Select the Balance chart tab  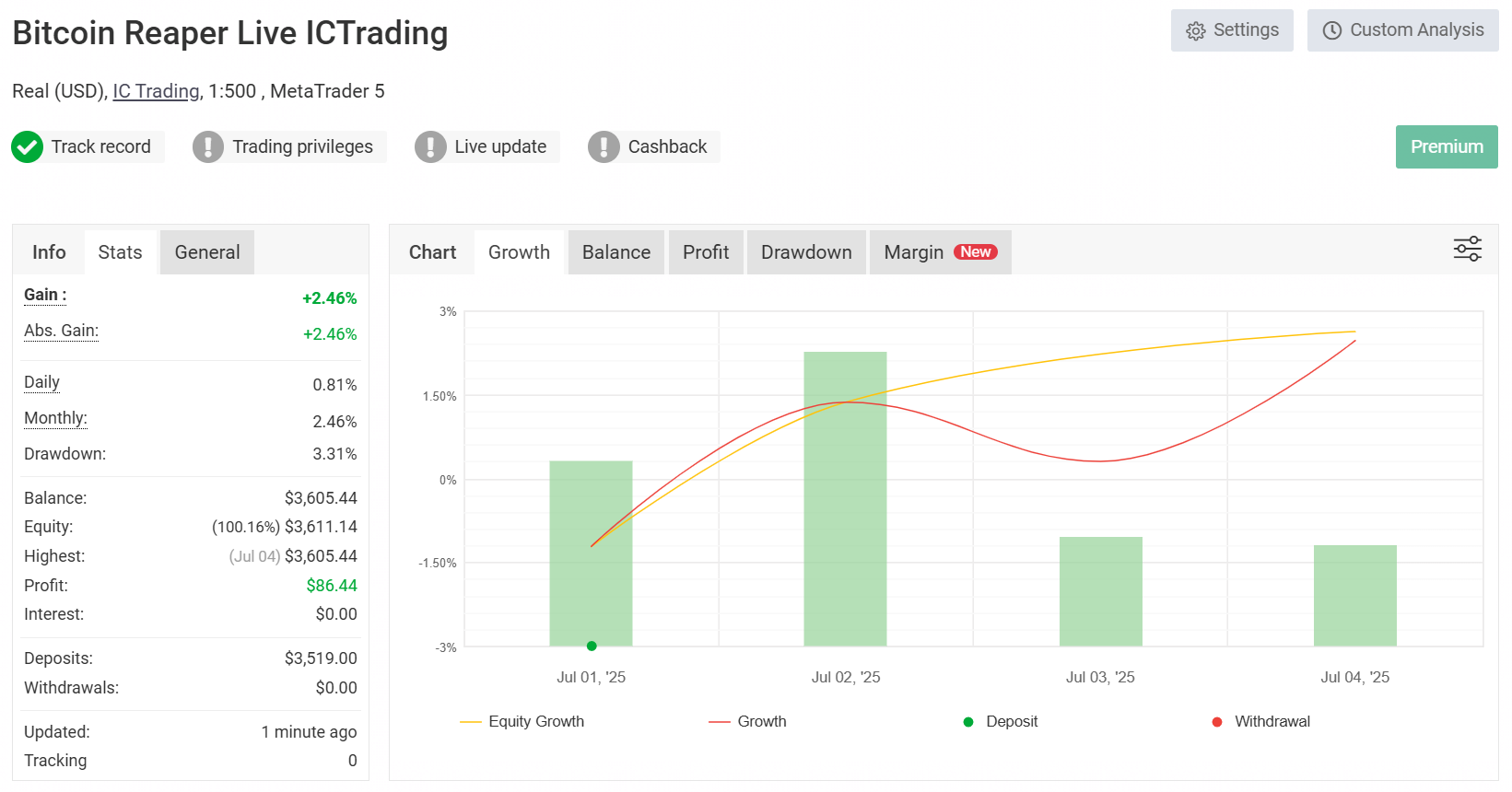tap(616, 252)
